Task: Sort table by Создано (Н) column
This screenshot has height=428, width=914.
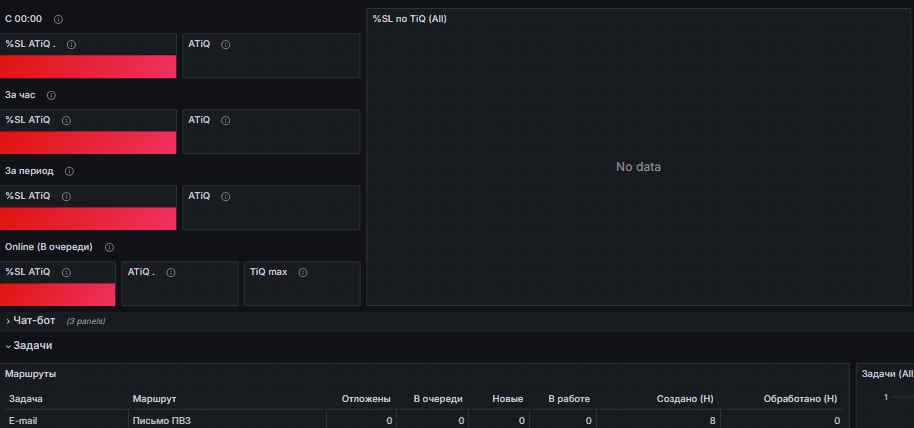Action: click(685, 399)
